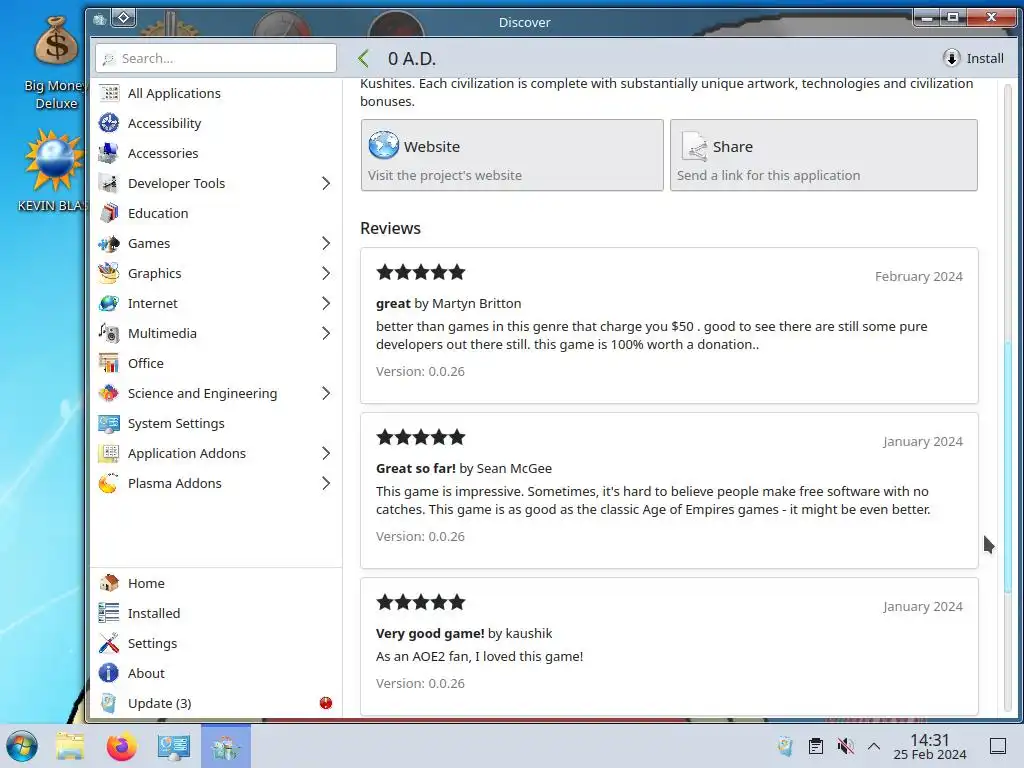Image resolution: width=1024 pixels, height=768 pixels.
Task: Open the About info icon
Action: (x=109, y=673)
